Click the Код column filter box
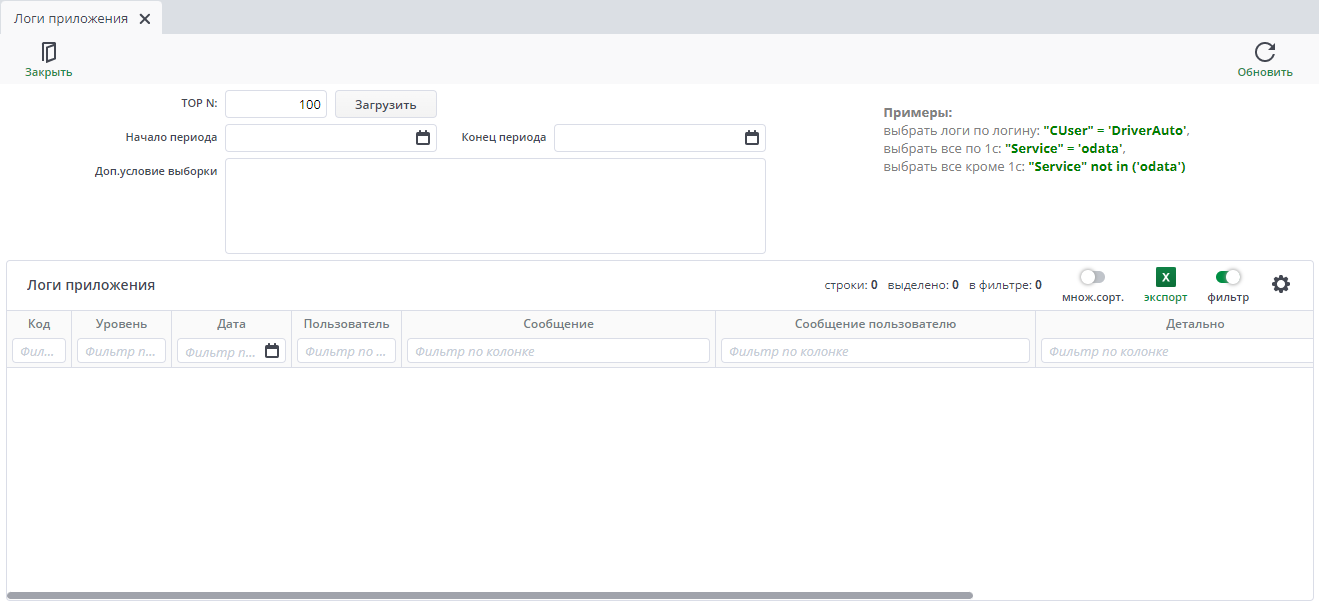The width and height of the screenshot is (1319, 606). click(39, 351)
